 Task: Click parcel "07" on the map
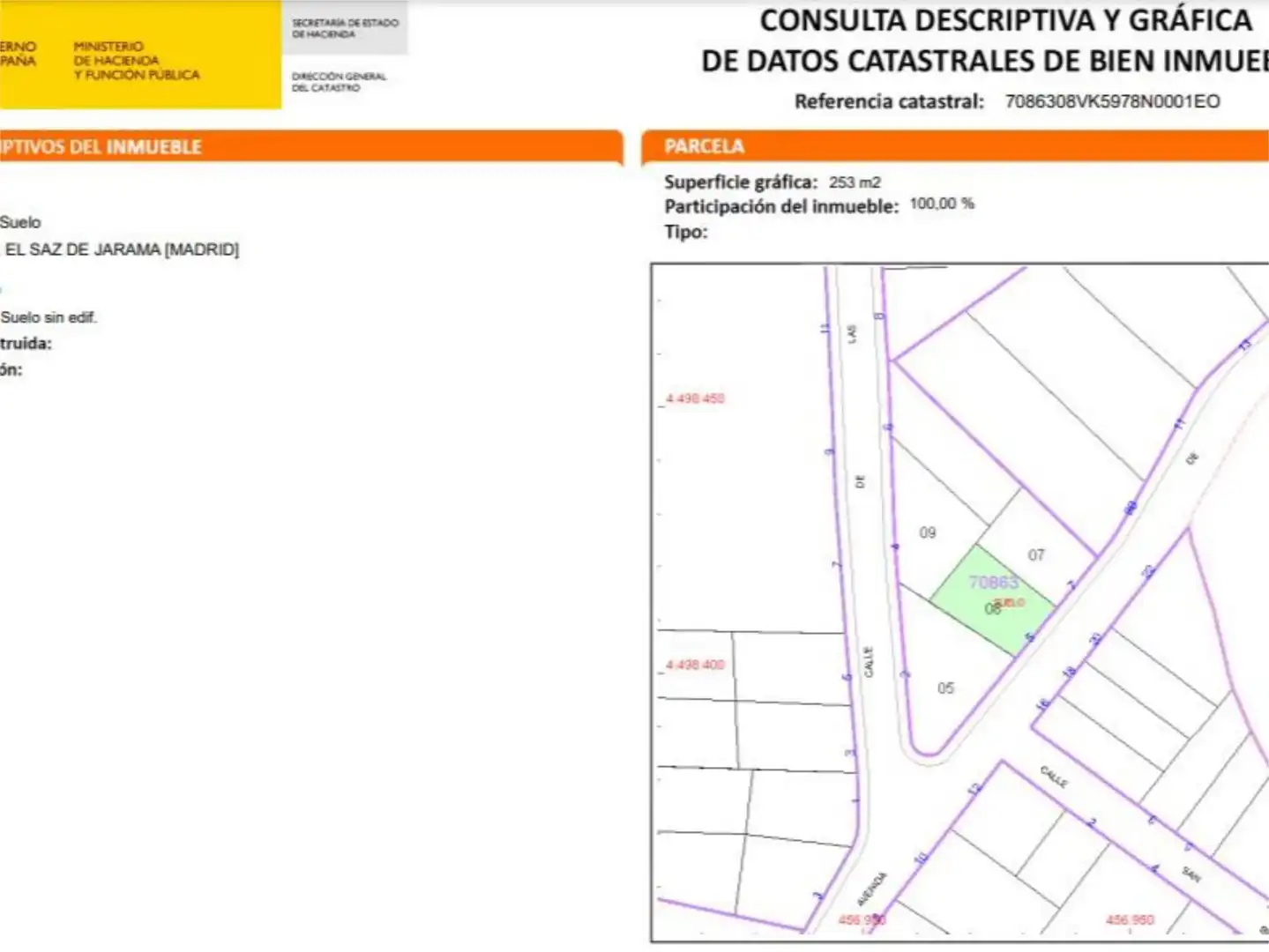[1036, 555]
